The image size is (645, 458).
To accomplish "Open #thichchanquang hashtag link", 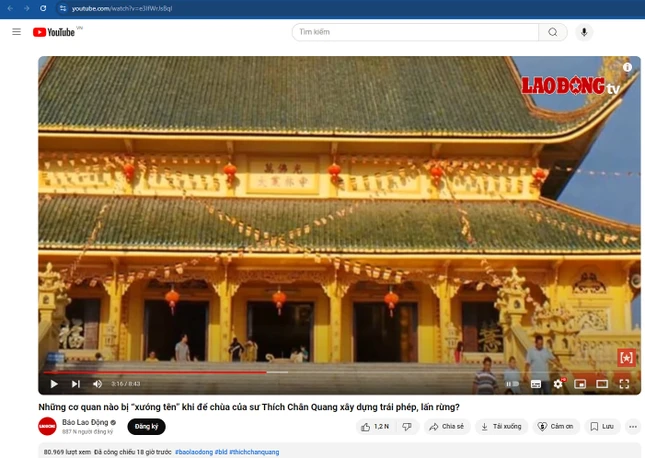I will pyautogui.click(x=254, y=452).
